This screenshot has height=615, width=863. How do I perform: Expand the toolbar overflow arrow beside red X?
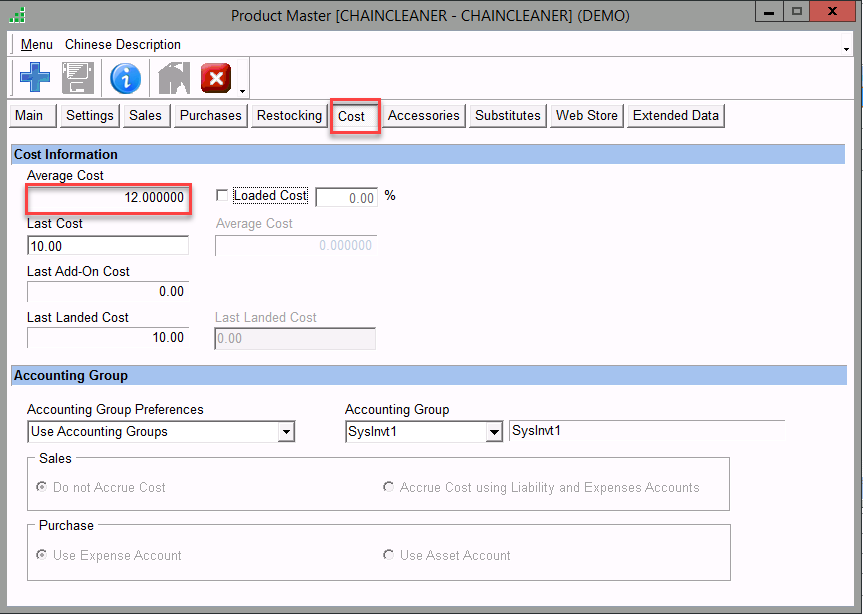tap(243, 90)
